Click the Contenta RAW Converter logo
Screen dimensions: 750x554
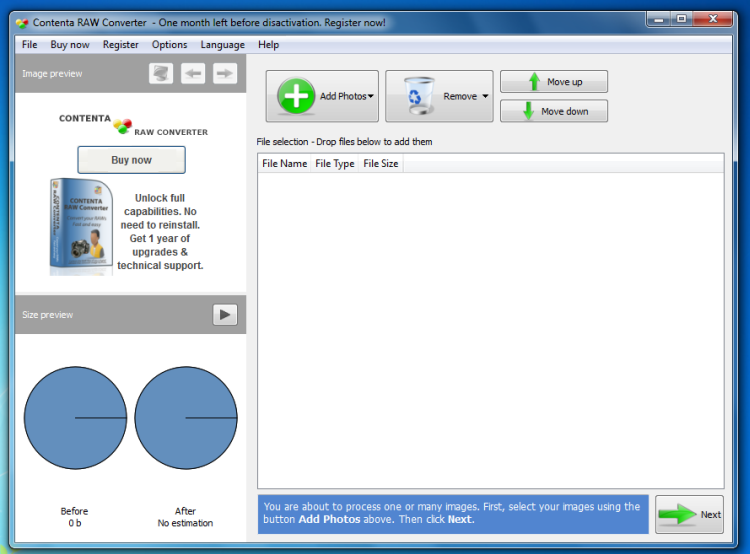(x=133, y=125)
